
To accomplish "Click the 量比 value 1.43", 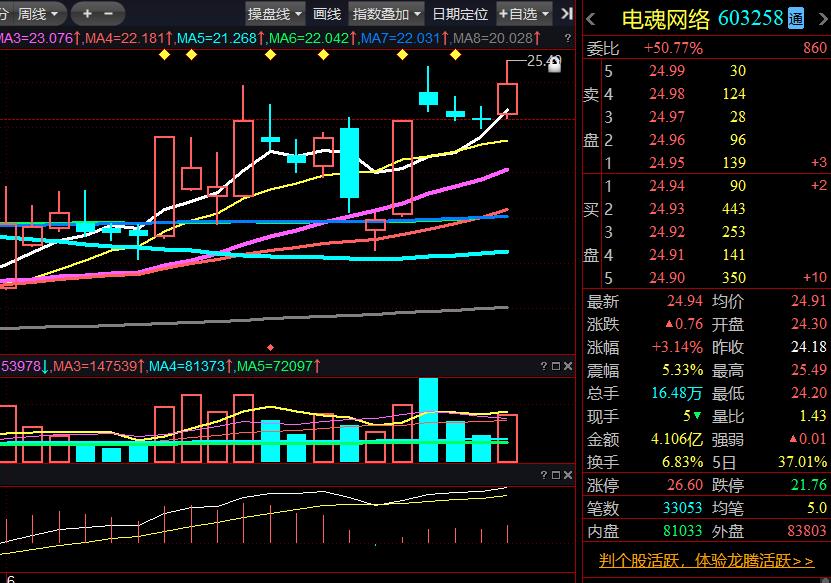I will tap(813, 416).
